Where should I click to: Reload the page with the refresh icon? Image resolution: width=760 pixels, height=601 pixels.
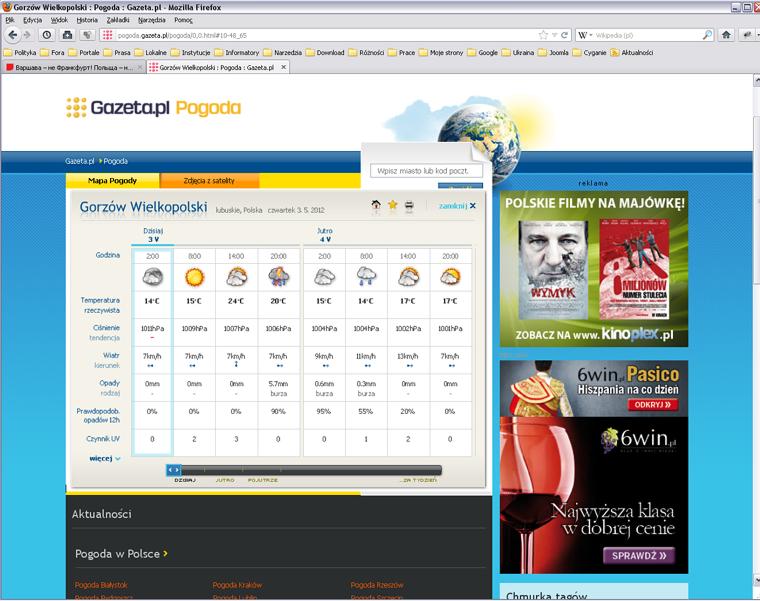click(564, 35)
